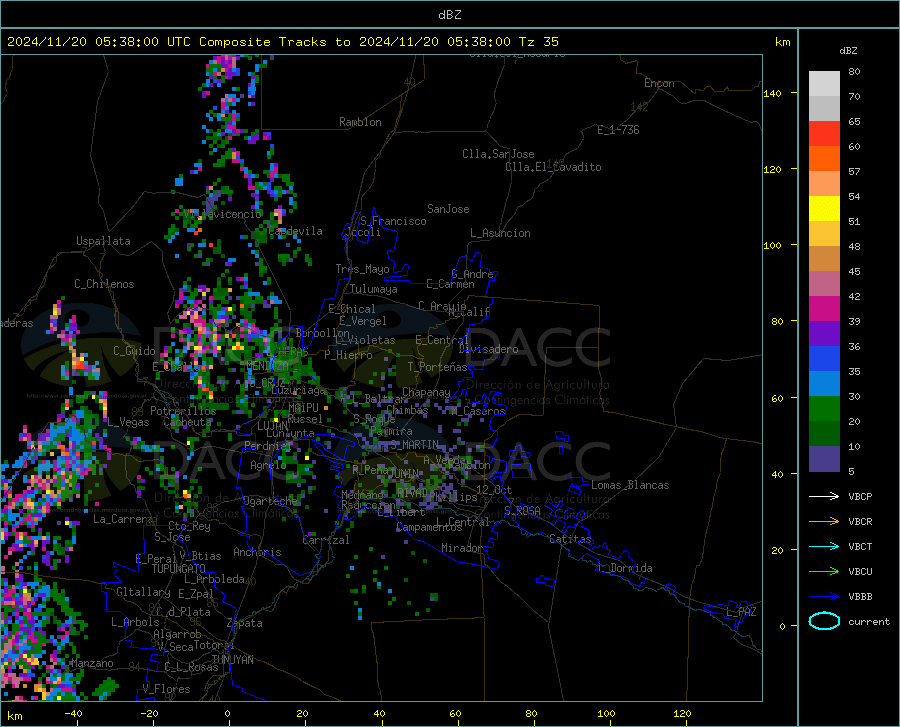Image resolution: width=900 pixels, height=727 pixels.
Task: Click the Encon map label
Action: click(x=659, y=84)
